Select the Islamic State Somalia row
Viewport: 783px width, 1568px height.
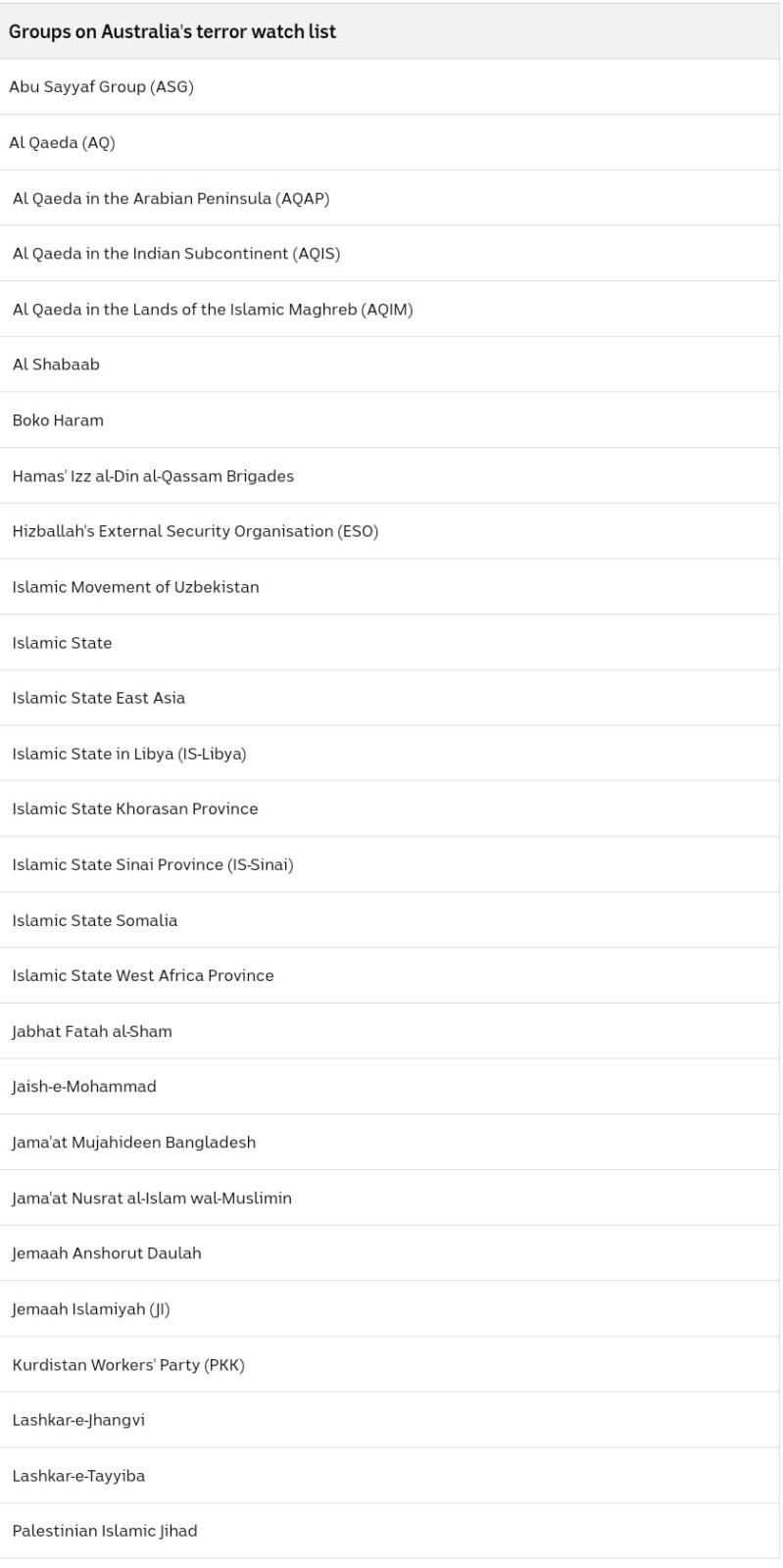[391, 920]
